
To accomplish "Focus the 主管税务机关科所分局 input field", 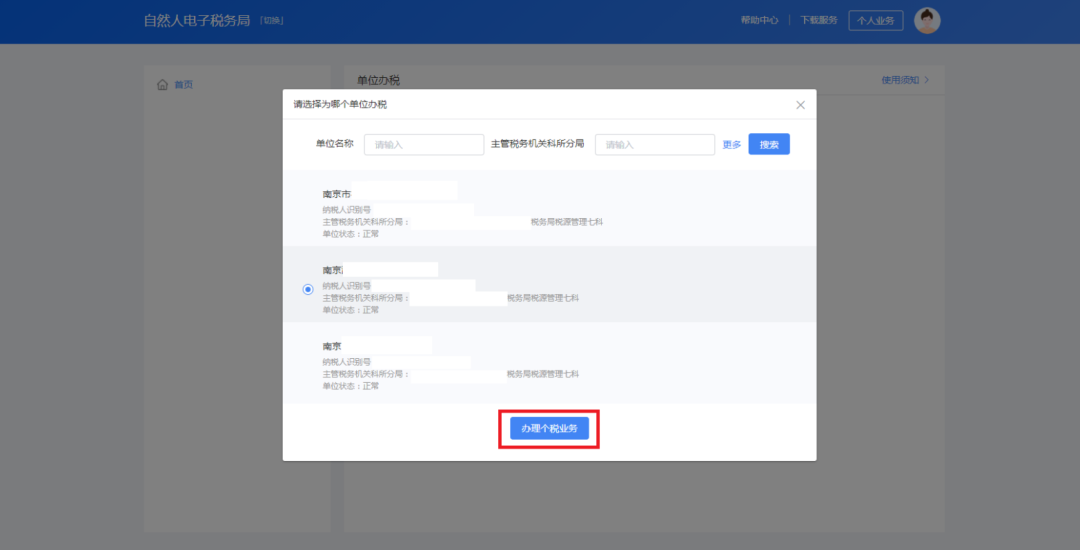I will (655, 145).
